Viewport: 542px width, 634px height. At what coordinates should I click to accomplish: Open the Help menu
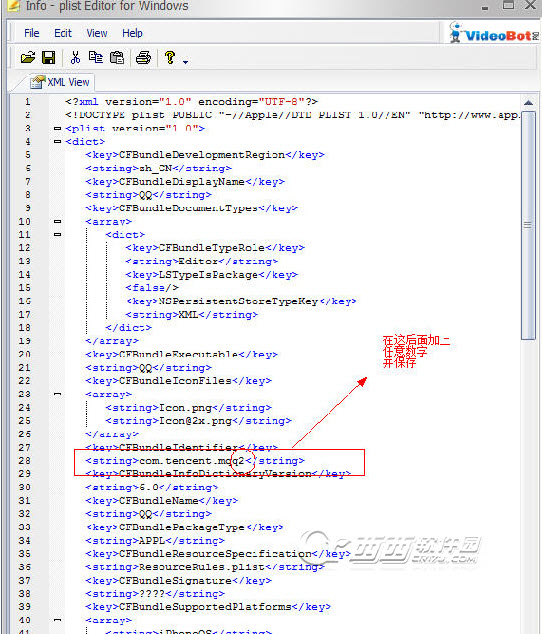pyautogui.click(x=132, y=33)
